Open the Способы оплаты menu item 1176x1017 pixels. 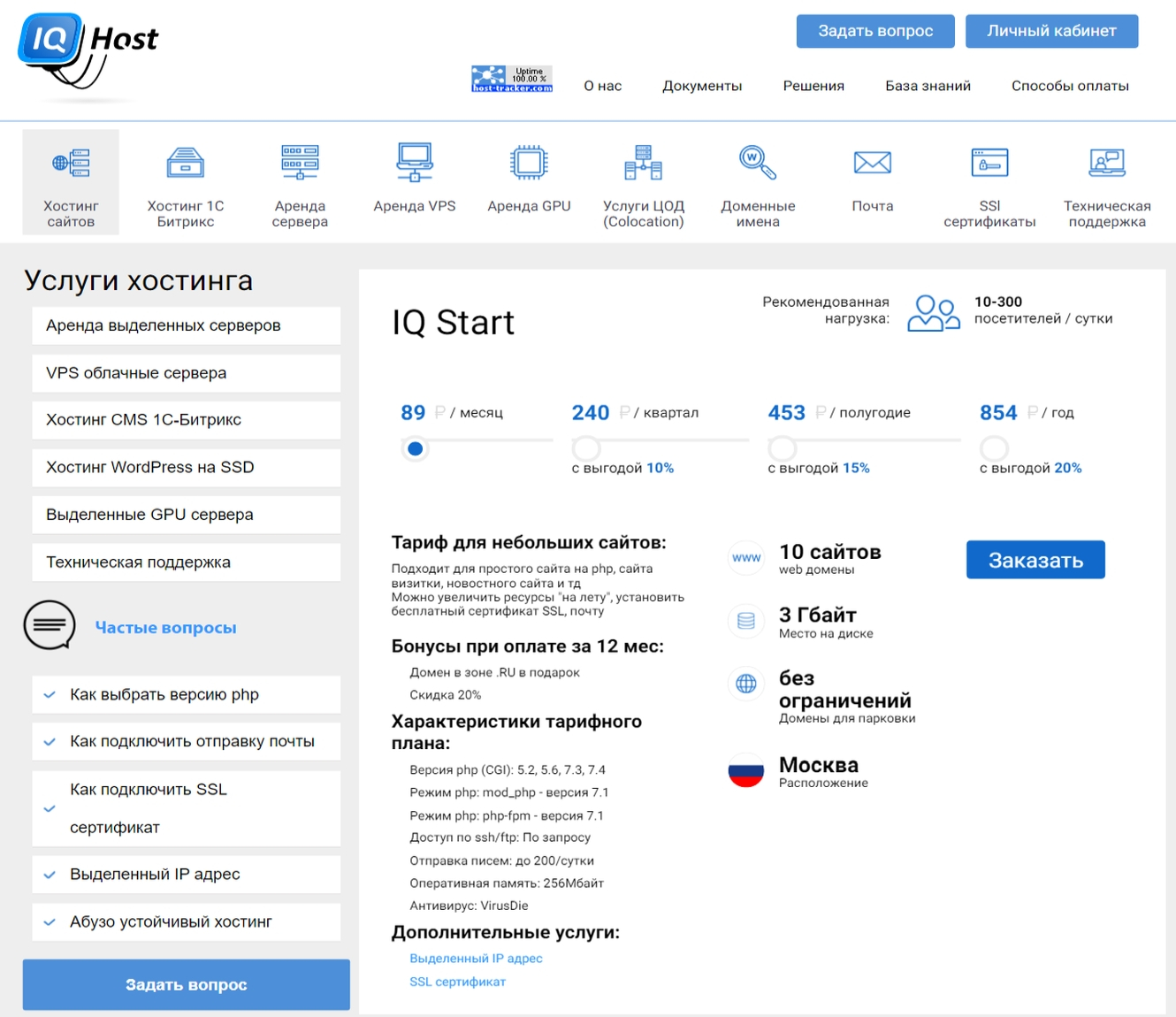pos(1070,86)
